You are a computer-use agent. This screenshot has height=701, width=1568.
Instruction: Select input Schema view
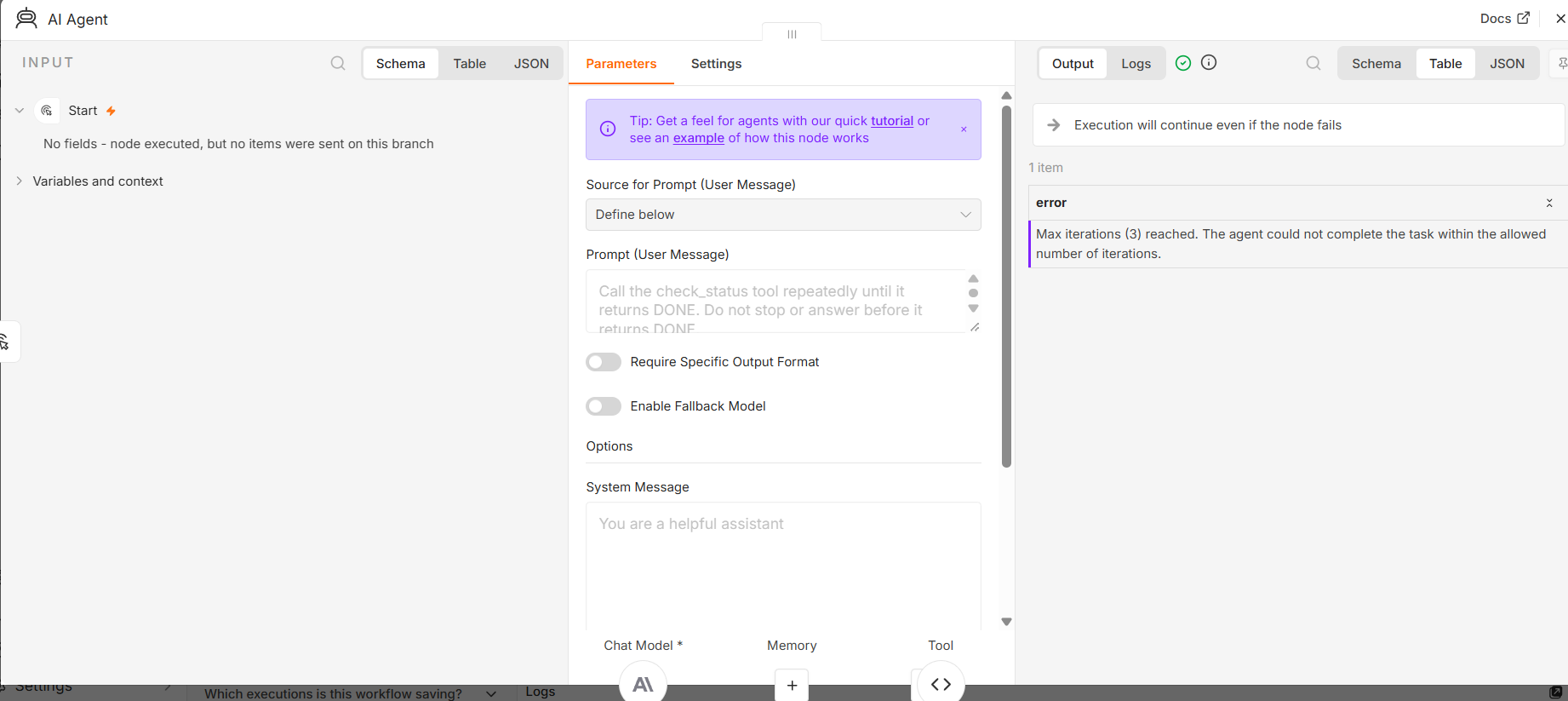click(400, 64)
